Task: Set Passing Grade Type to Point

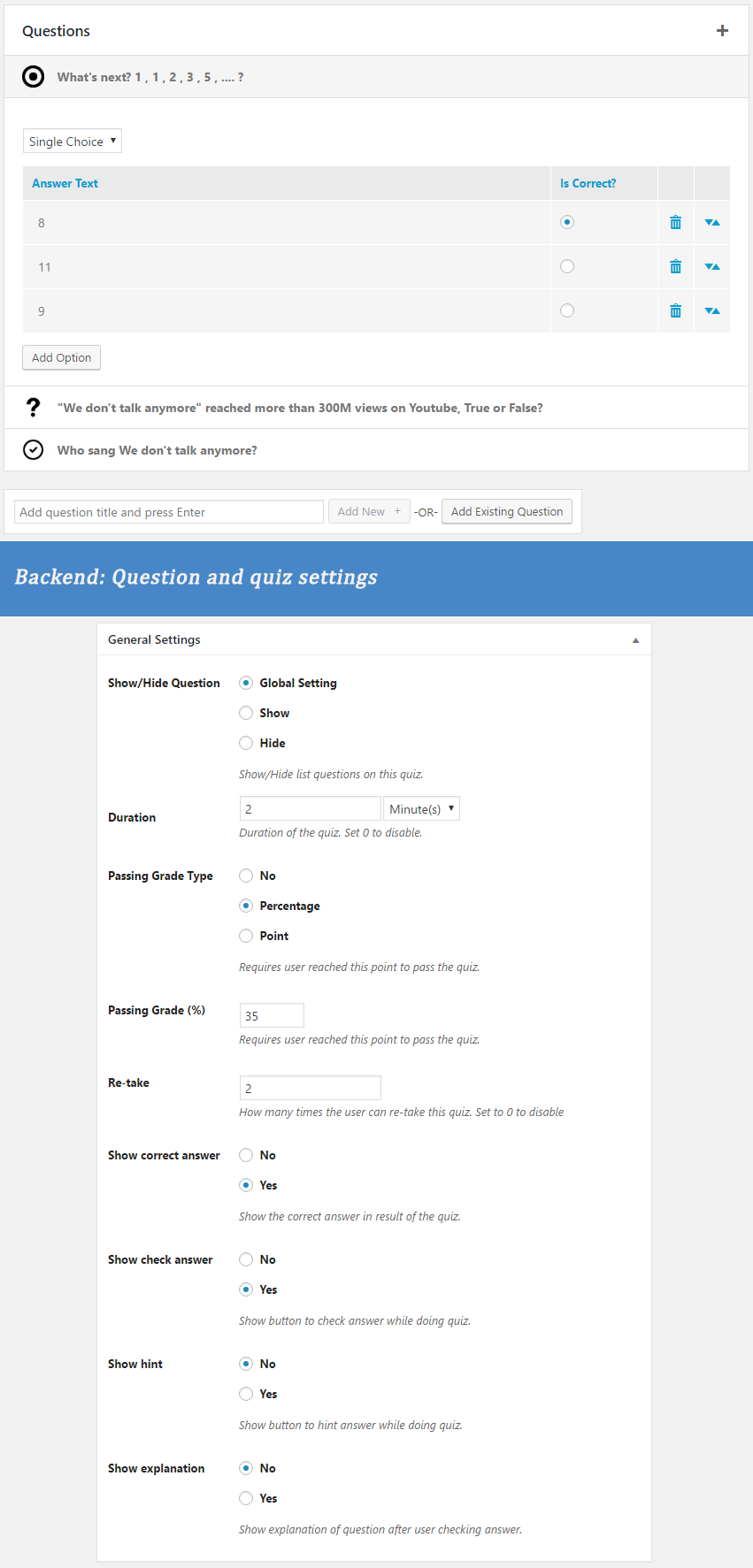Action: (x=246, y=936)
